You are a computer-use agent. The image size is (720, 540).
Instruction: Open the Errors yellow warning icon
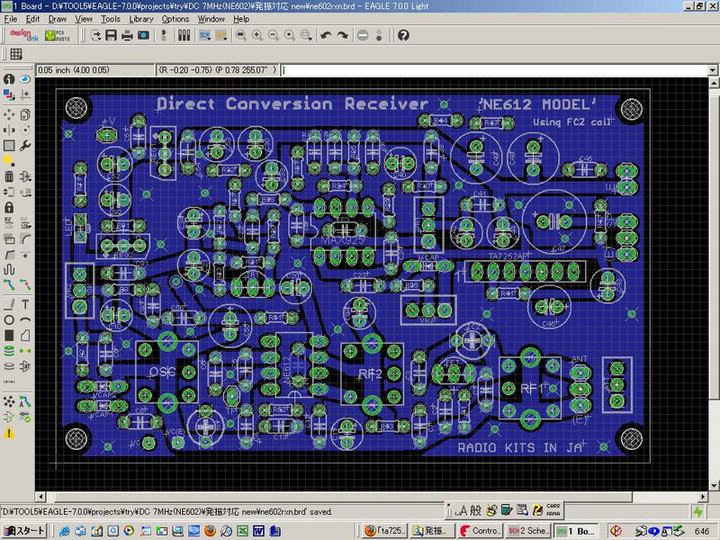point(9,432)
